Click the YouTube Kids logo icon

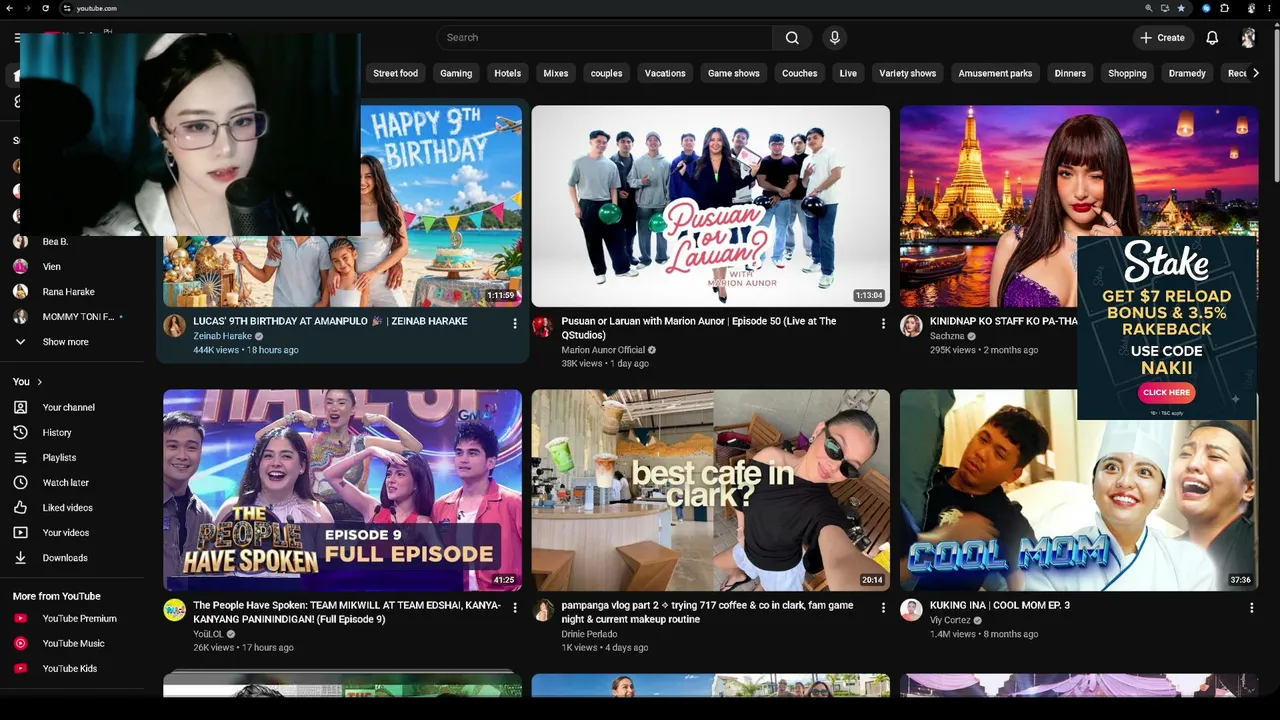pyautogui.click(x=20, y=669)
